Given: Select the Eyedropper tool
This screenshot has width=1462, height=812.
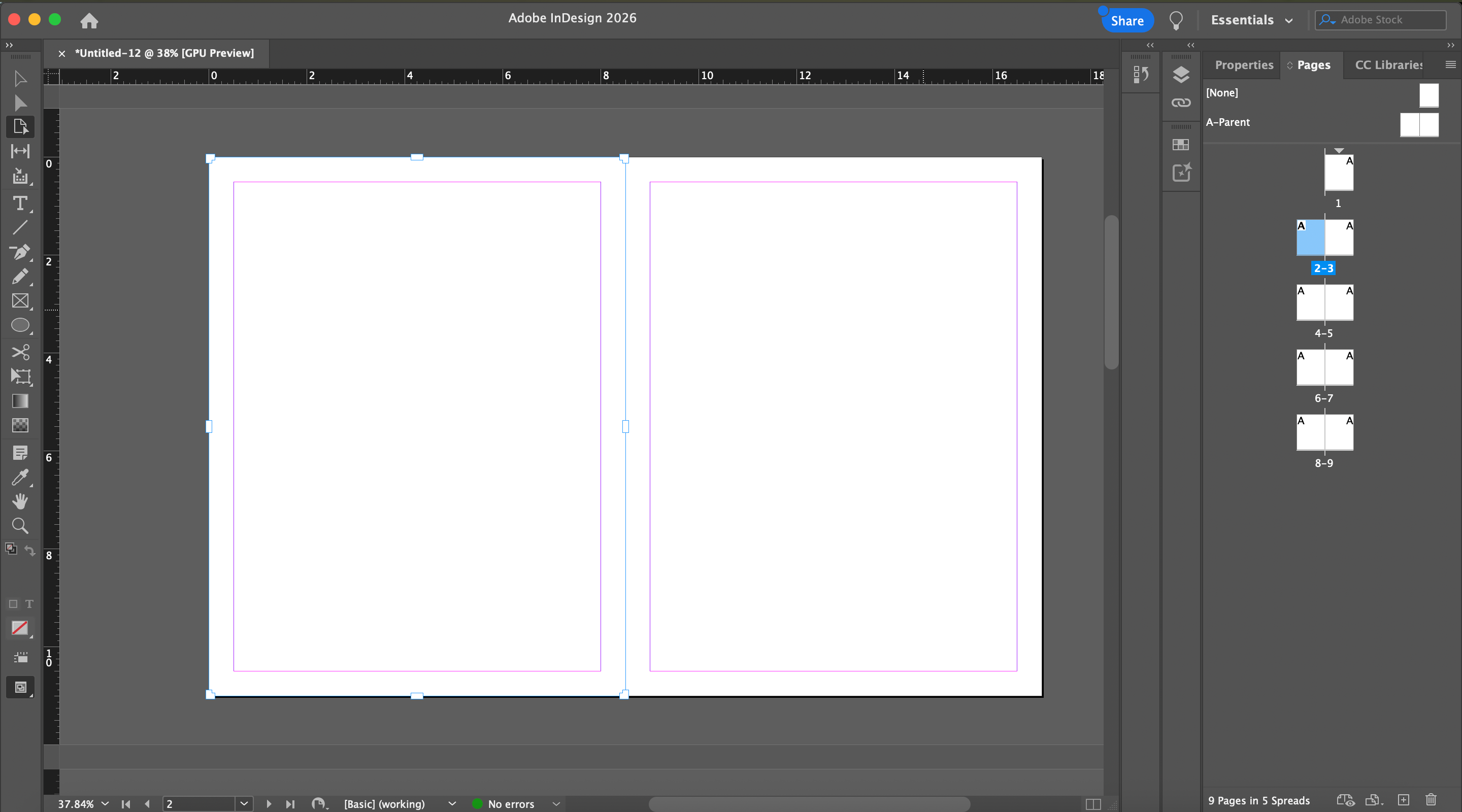Looking at the screenshot, I should [x=20, y=477].
